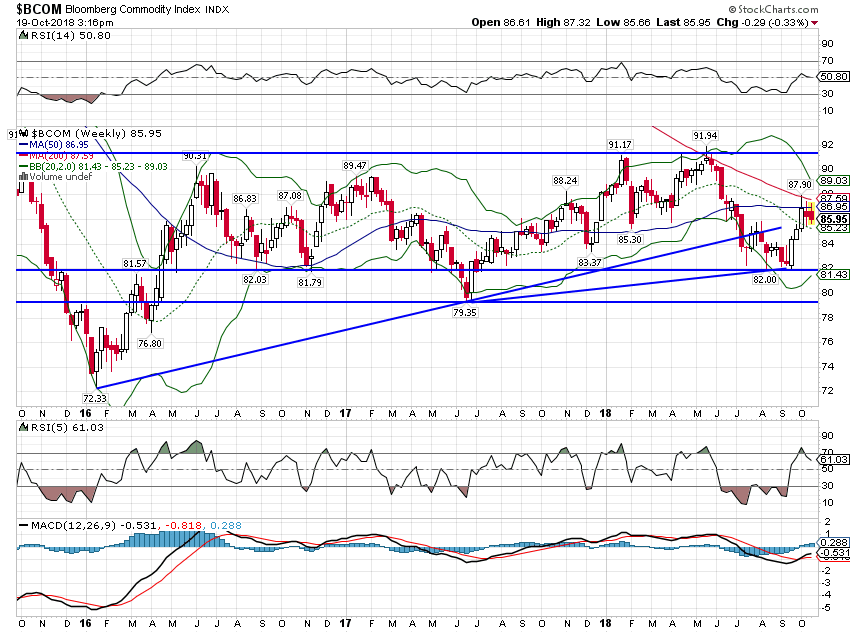Click the 0.288 MACD histogram axis tag
Image resolution: width=850 pixels, height=633 pixels.
click(x=833, y=542)
